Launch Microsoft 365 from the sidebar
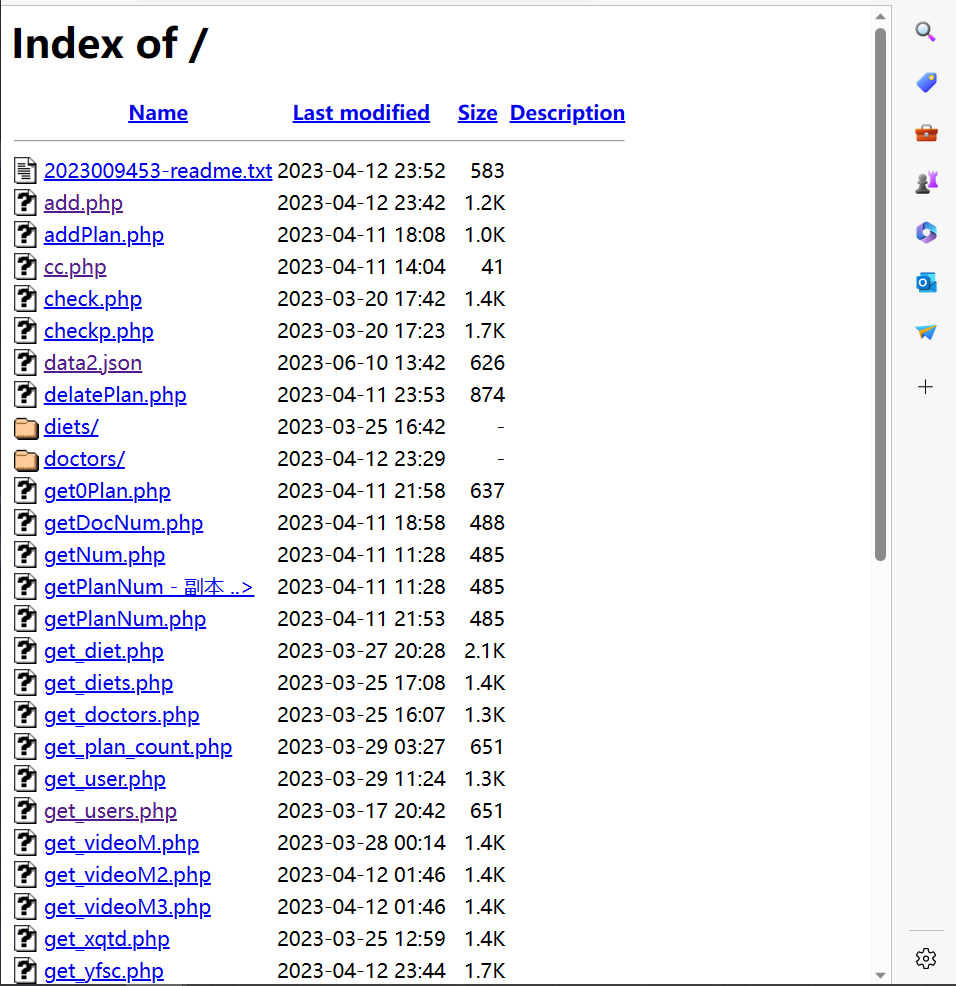Viewport: 956px width, 986px height. (x=926, y=232)
